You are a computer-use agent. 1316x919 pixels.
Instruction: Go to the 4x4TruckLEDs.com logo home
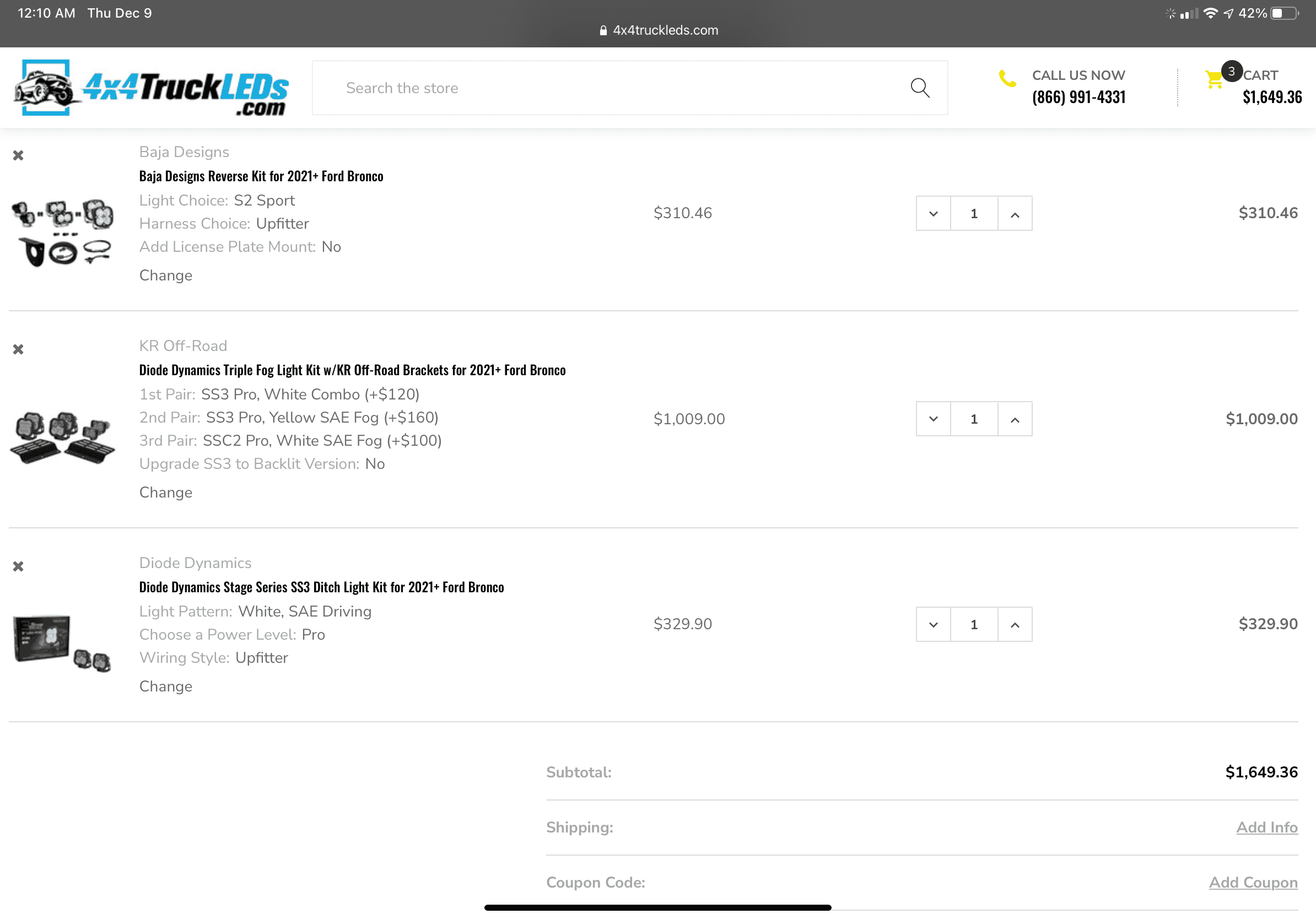tap(152, 88)
